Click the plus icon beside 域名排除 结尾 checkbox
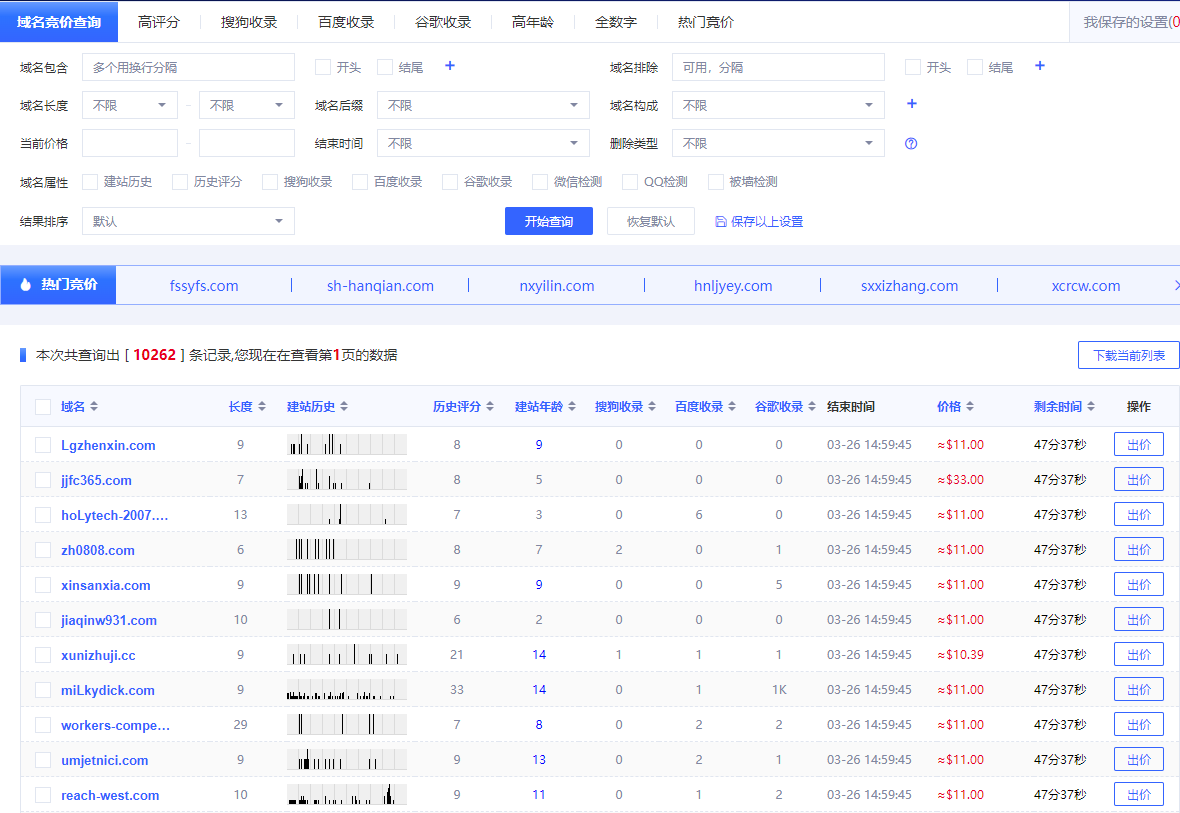The width and height of the screenshot is (1180, 813). click(x=1039, y=66)
